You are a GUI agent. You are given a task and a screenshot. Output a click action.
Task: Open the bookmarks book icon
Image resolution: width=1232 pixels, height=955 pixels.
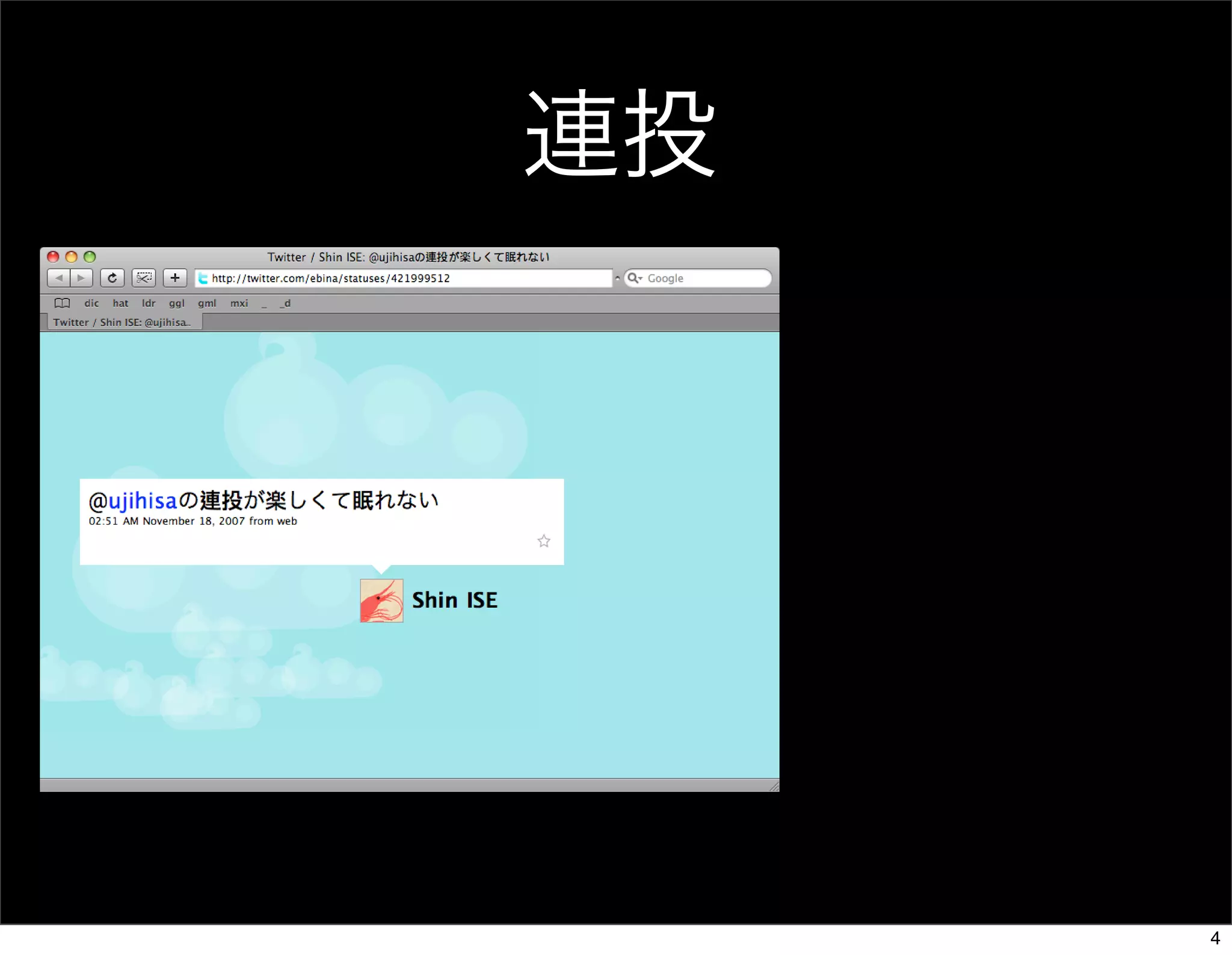[62, 303]
